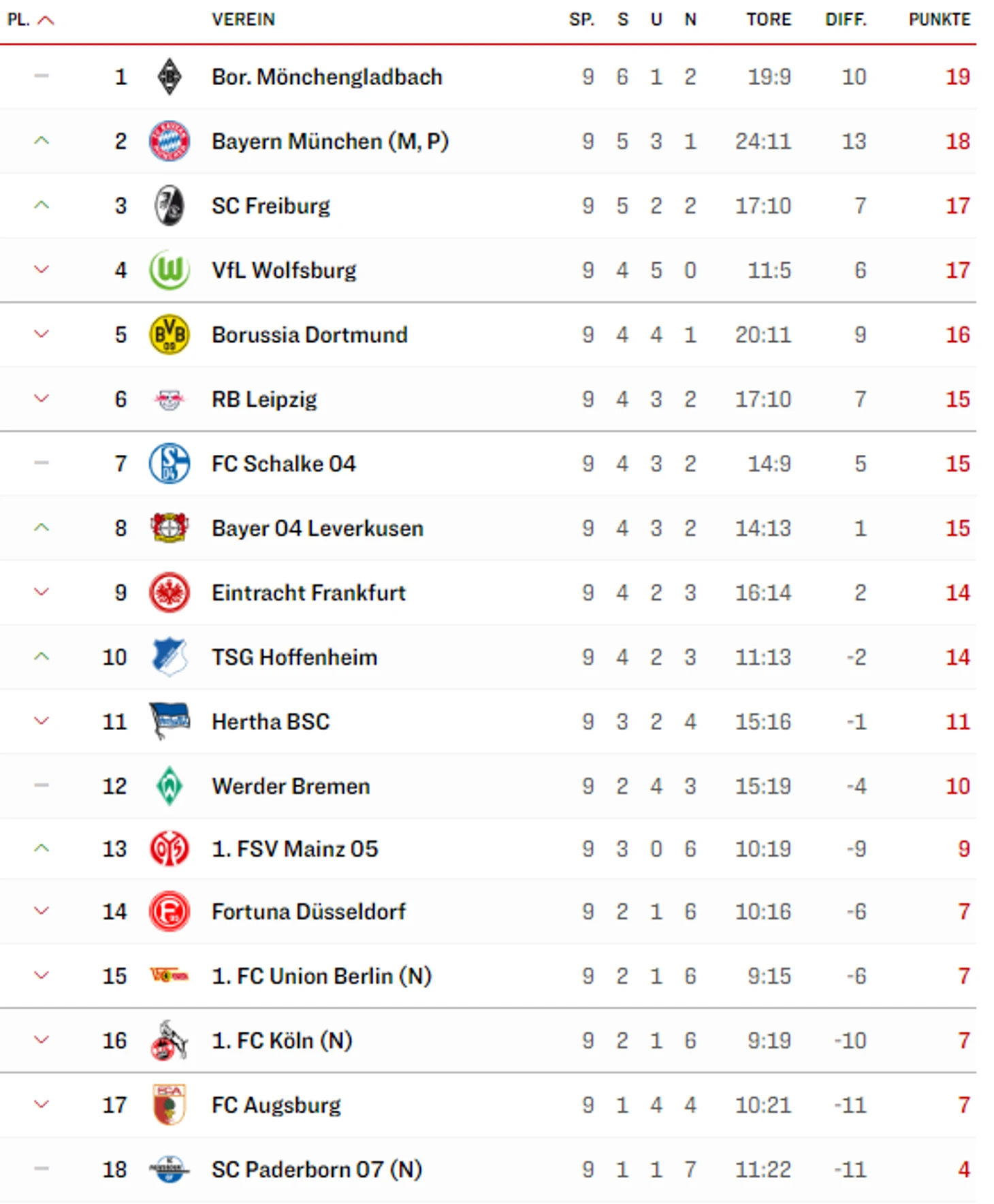Viewport: 994px width, 1204px height.
Task: Open the SC Paderborn 07 (N) link
Action: (317, 1169)
